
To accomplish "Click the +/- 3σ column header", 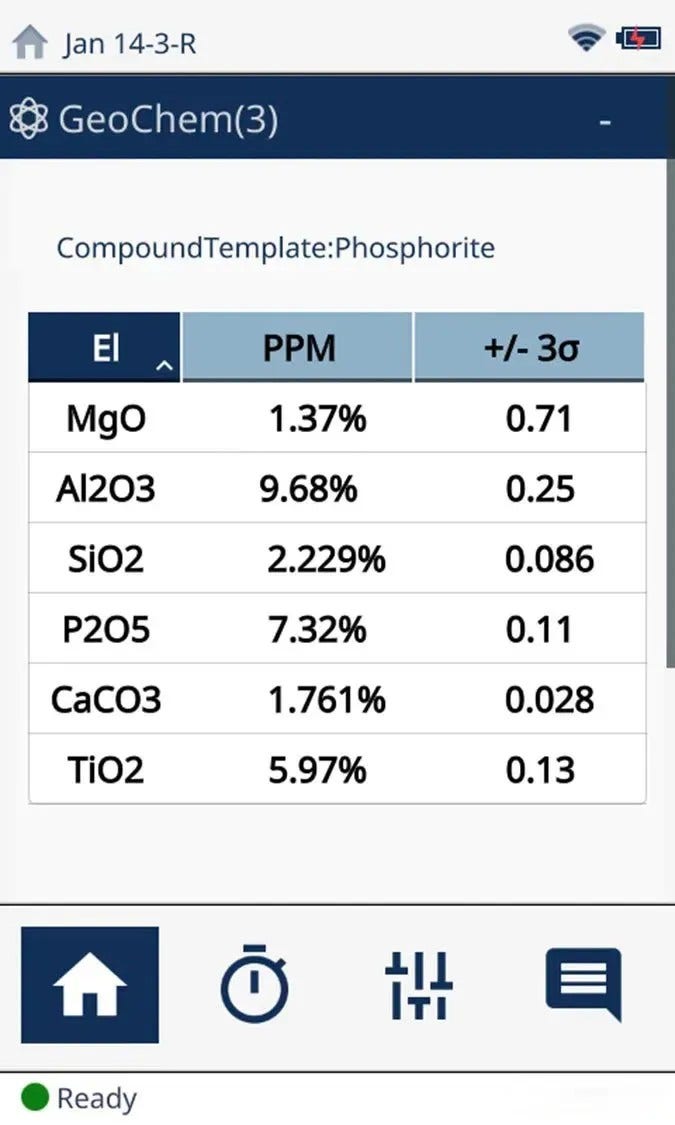I will point(529,348).
